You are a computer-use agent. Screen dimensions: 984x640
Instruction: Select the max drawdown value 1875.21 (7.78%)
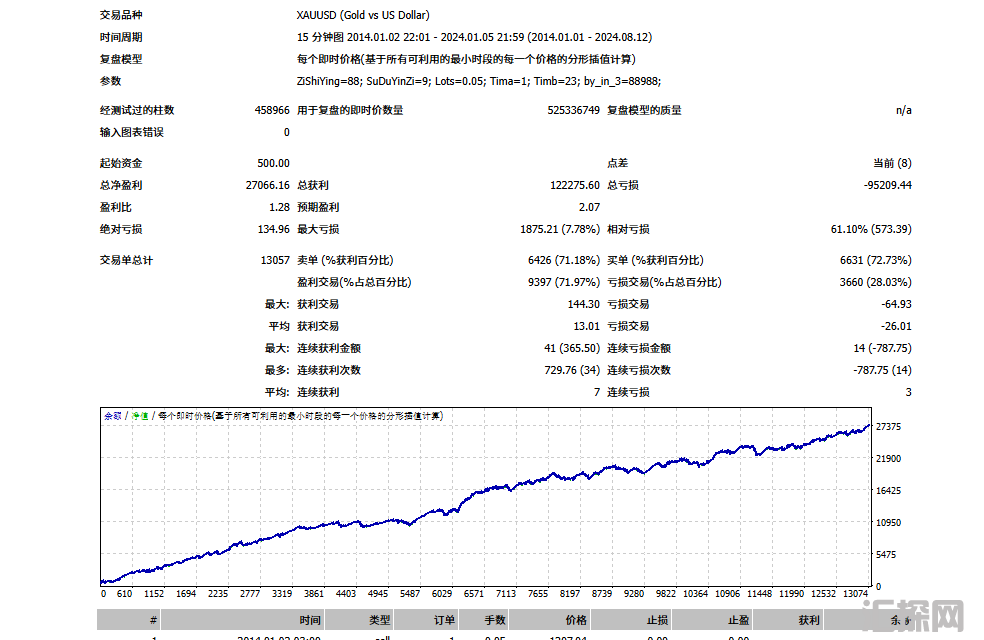point(560,229)
